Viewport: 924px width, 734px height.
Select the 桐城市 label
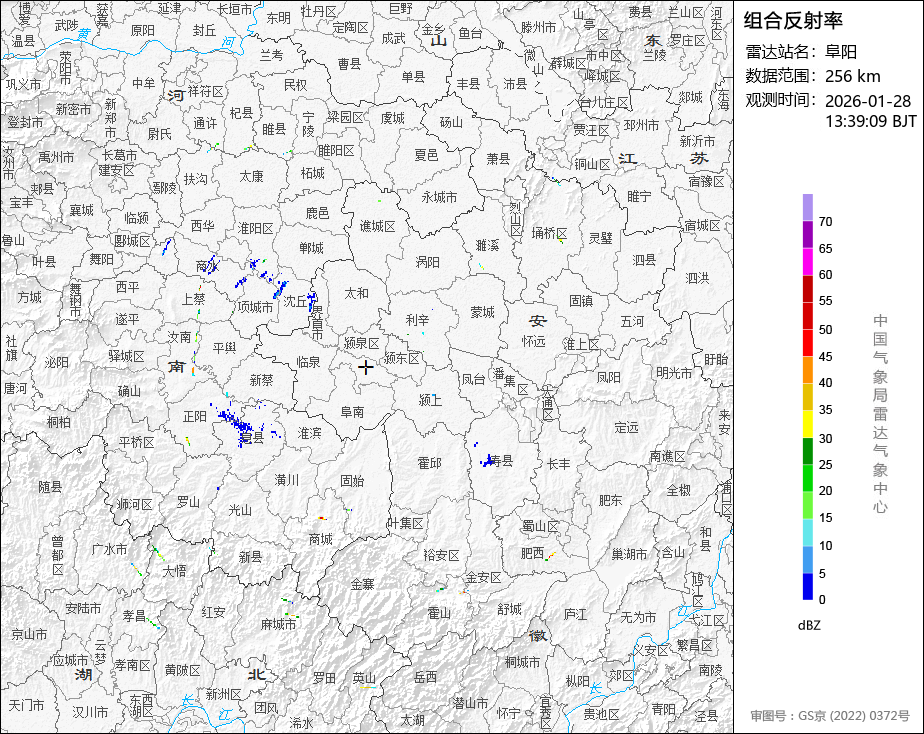point(522,662)
